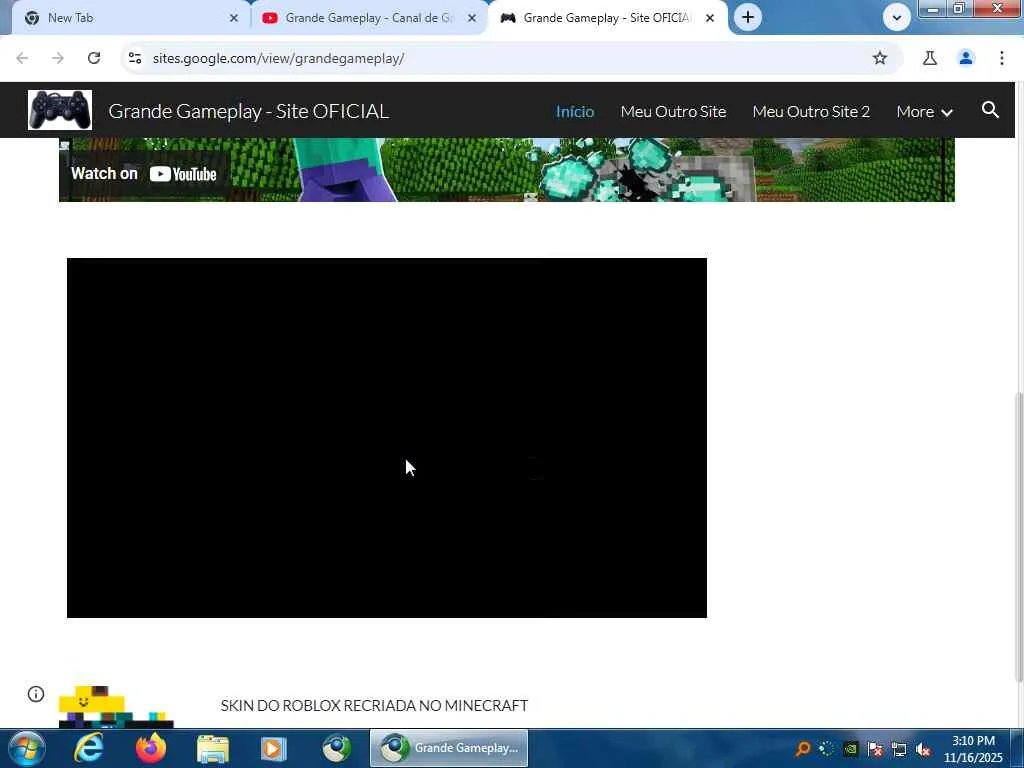Expand the More navigation menu

click(924, 112)
